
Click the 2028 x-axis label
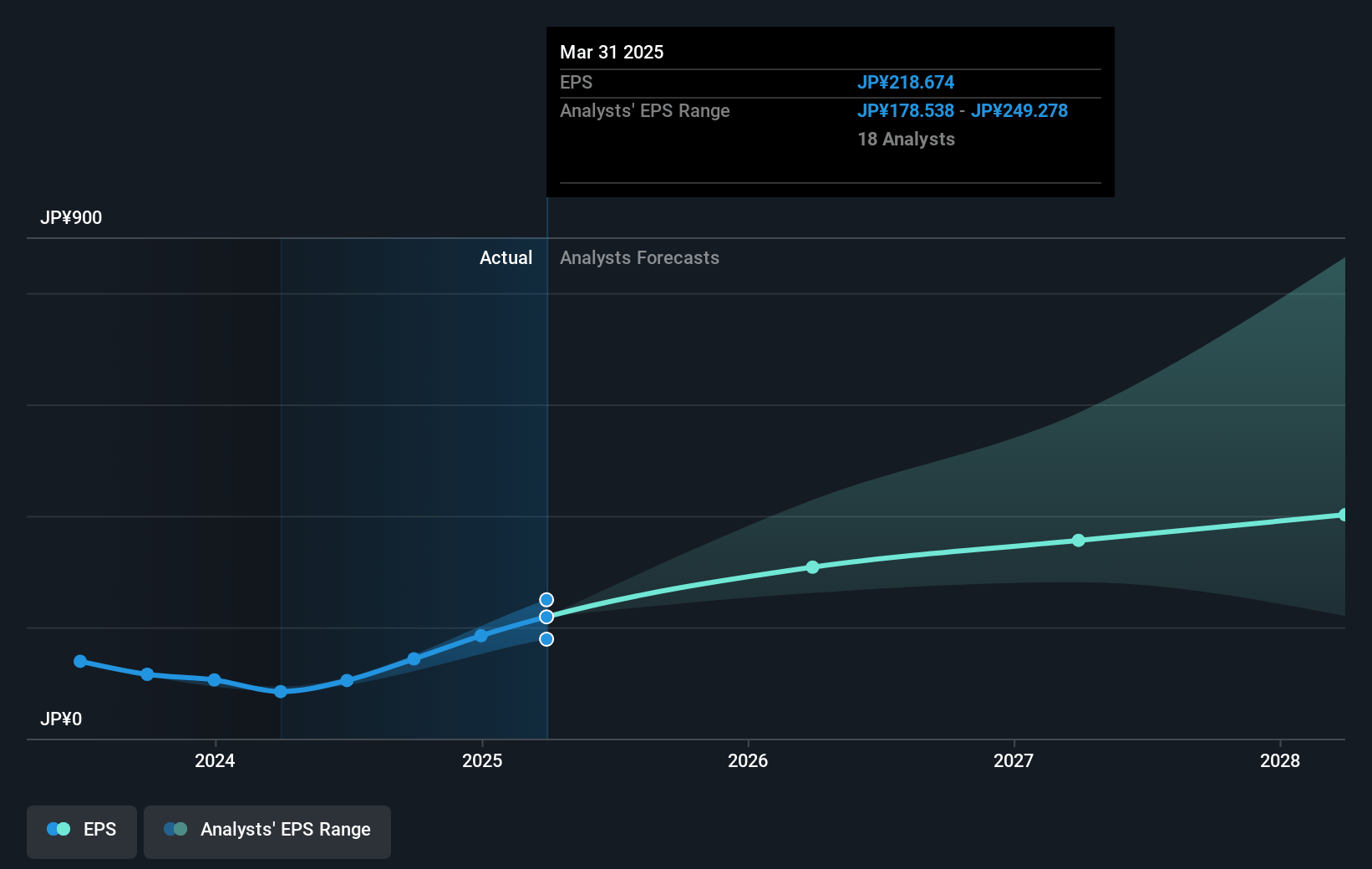[1280, 760]
